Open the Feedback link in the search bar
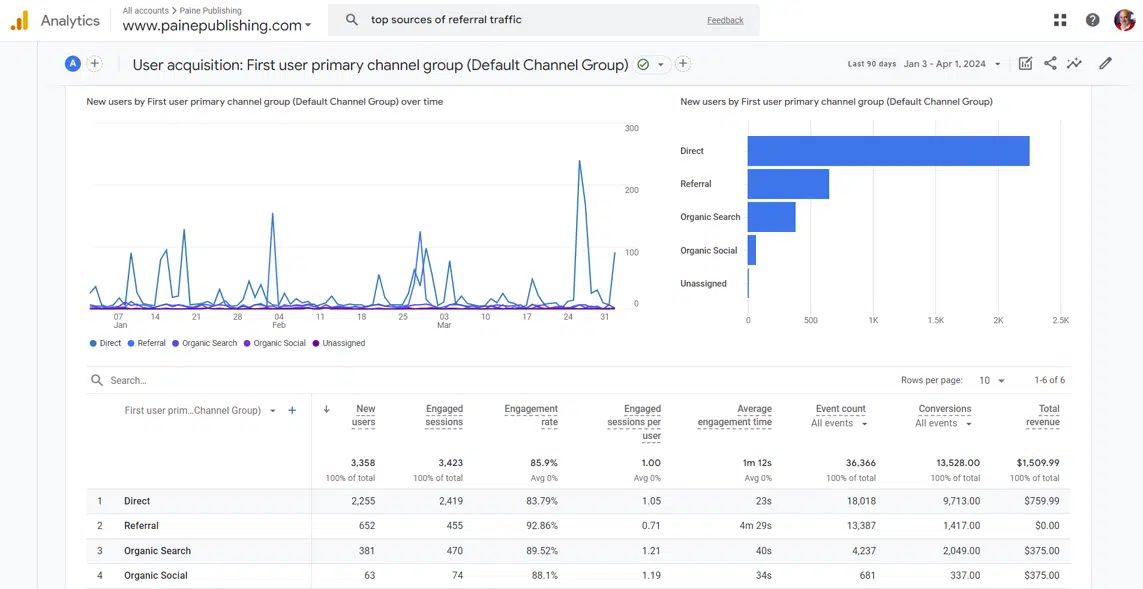Screen dimensions: 1143x589 (724, 19)
